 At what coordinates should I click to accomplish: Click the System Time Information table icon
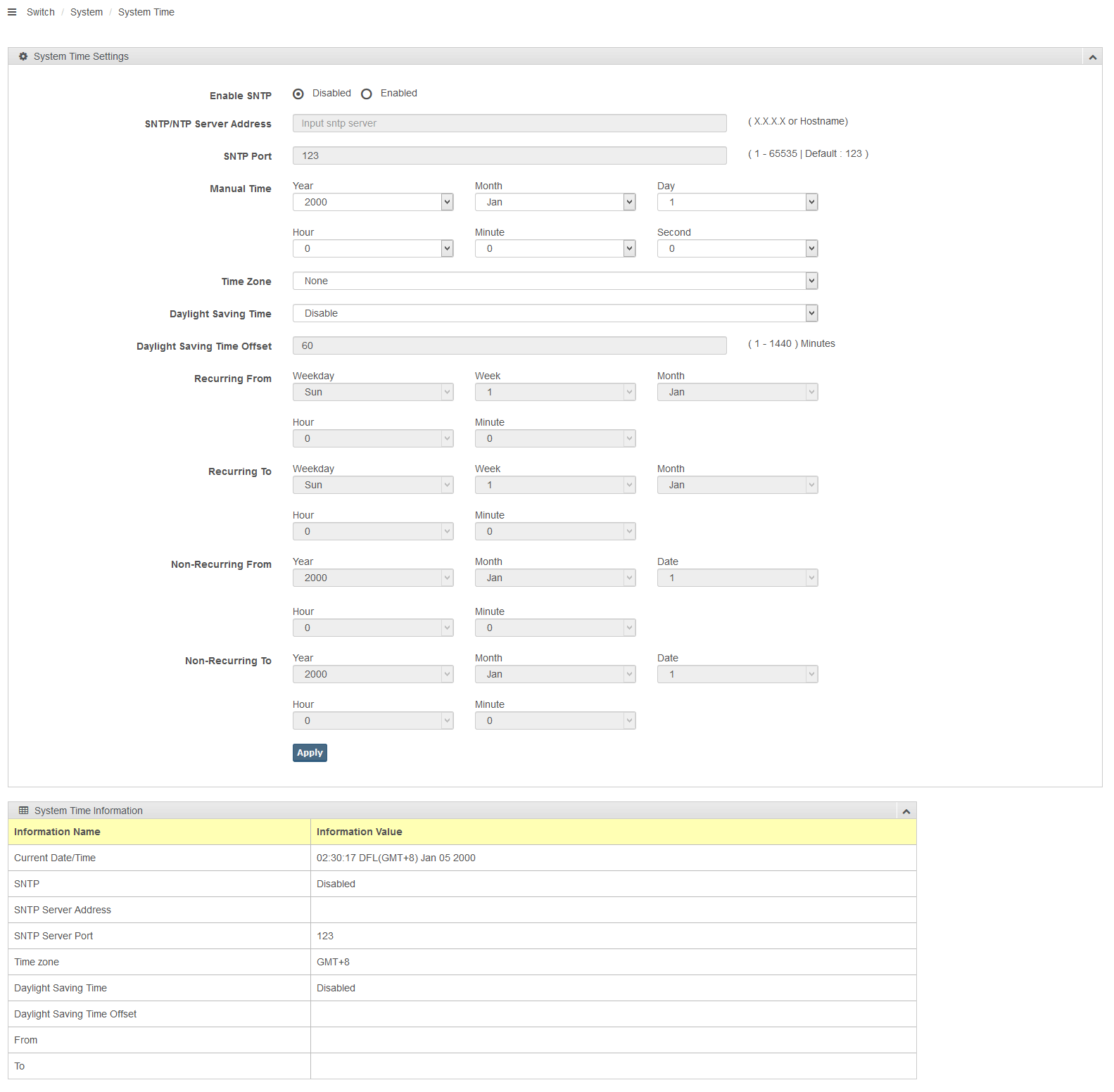point(24,811)
